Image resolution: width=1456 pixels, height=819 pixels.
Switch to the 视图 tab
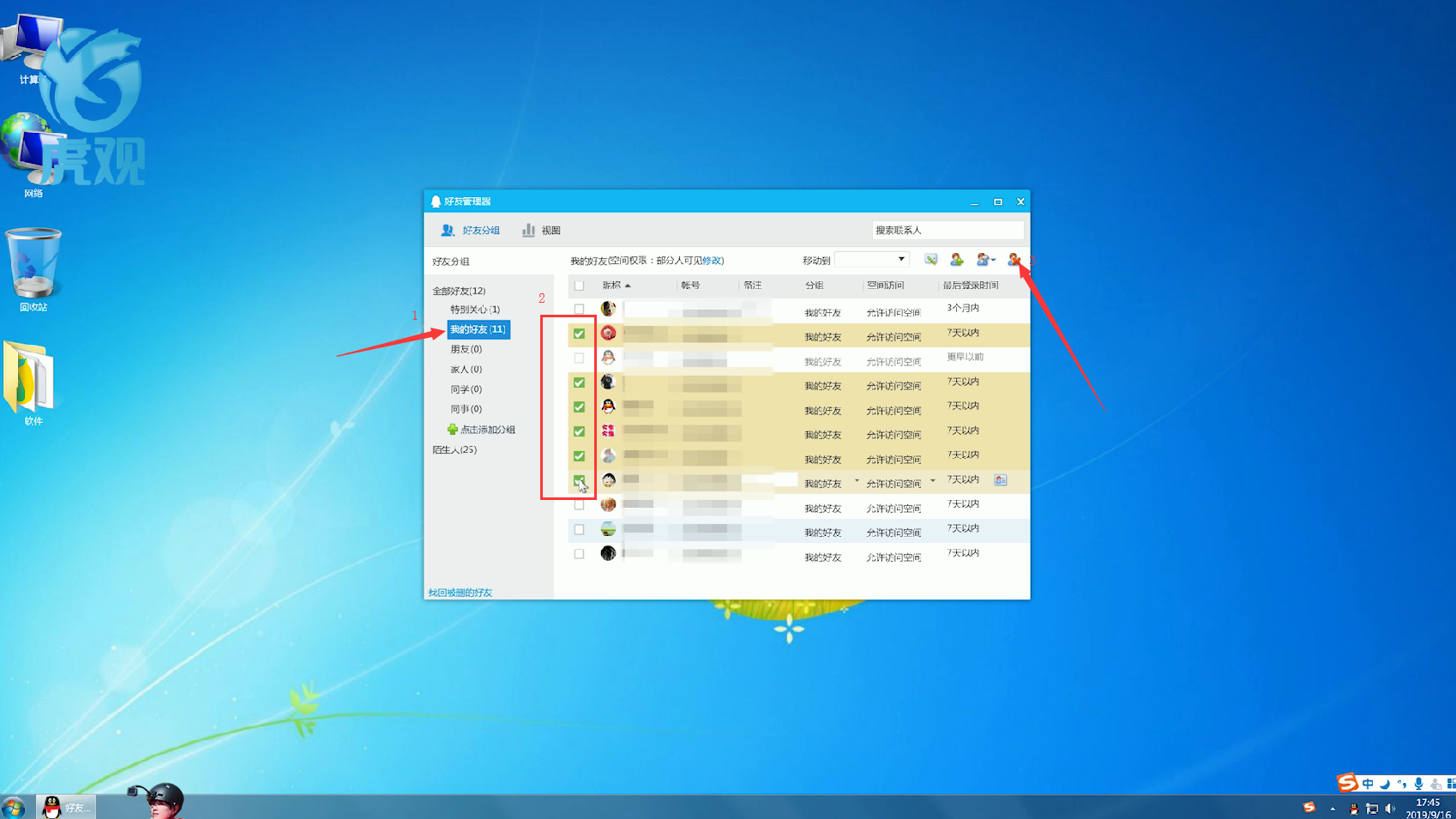(x=542, y=231)
